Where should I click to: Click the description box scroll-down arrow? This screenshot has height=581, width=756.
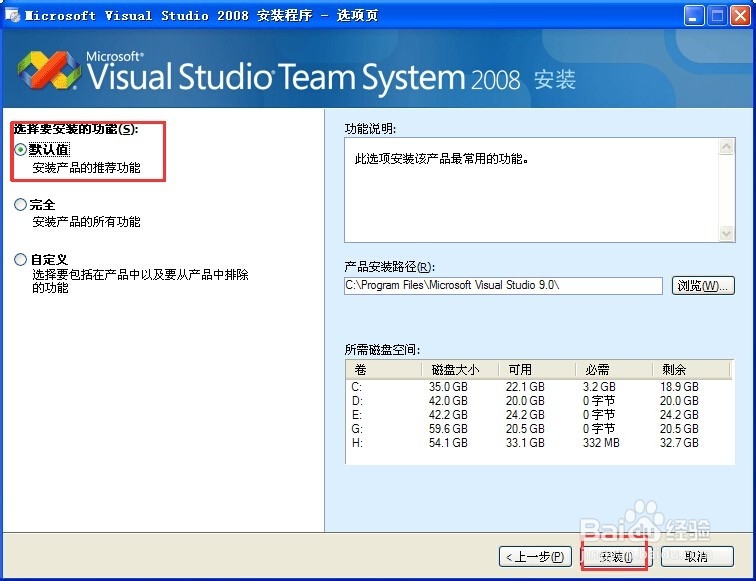coord(726,233)
